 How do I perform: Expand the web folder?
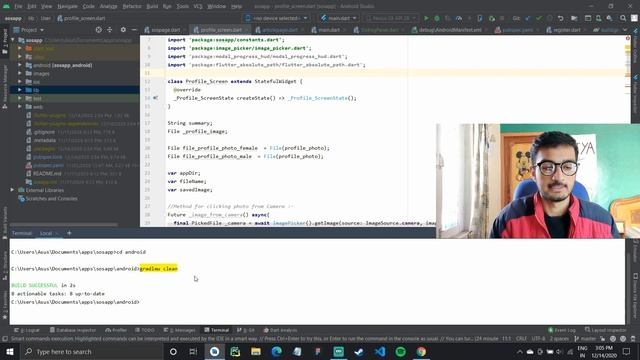[x=20, y=107]
